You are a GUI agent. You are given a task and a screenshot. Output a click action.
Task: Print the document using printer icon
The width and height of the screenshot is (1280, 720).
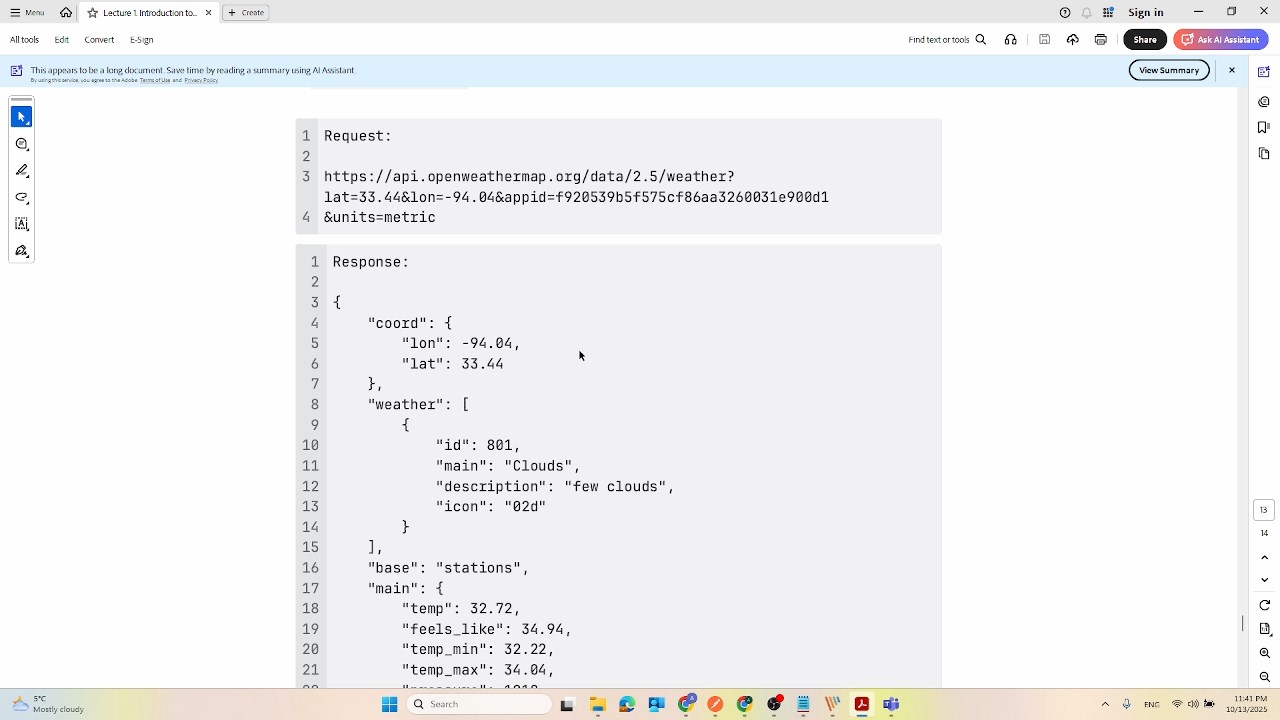click(1100, 40)
